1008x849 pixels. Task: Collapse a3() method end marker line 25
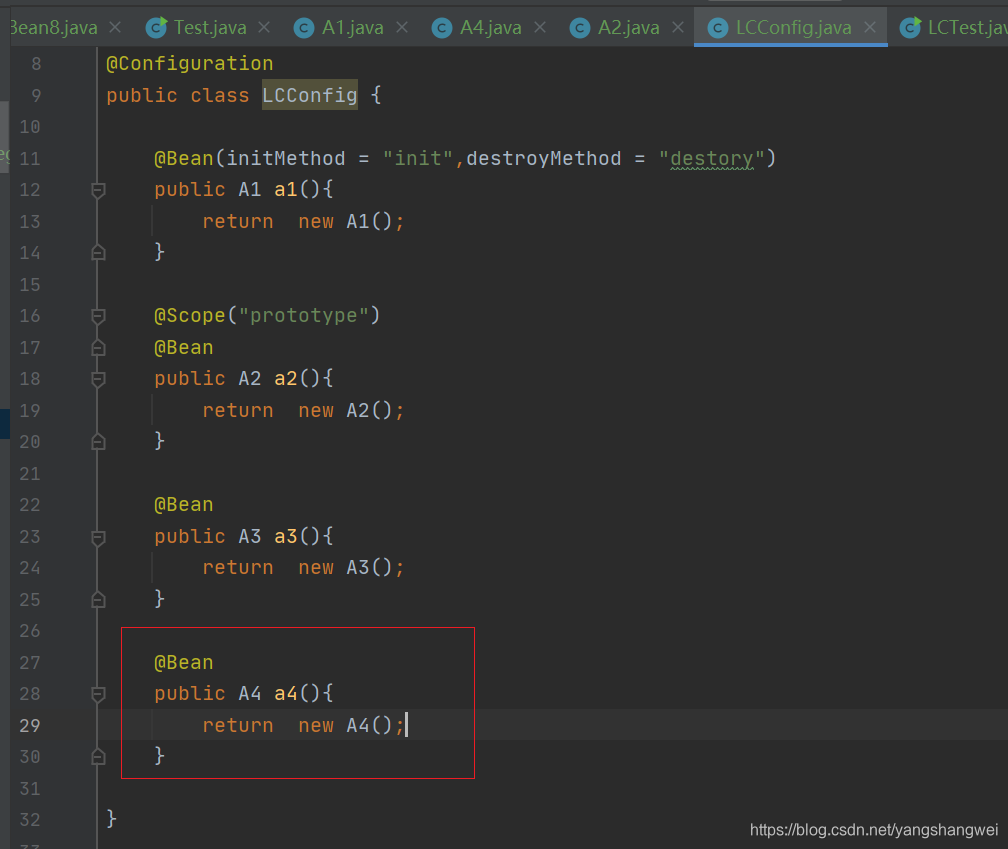98,600
